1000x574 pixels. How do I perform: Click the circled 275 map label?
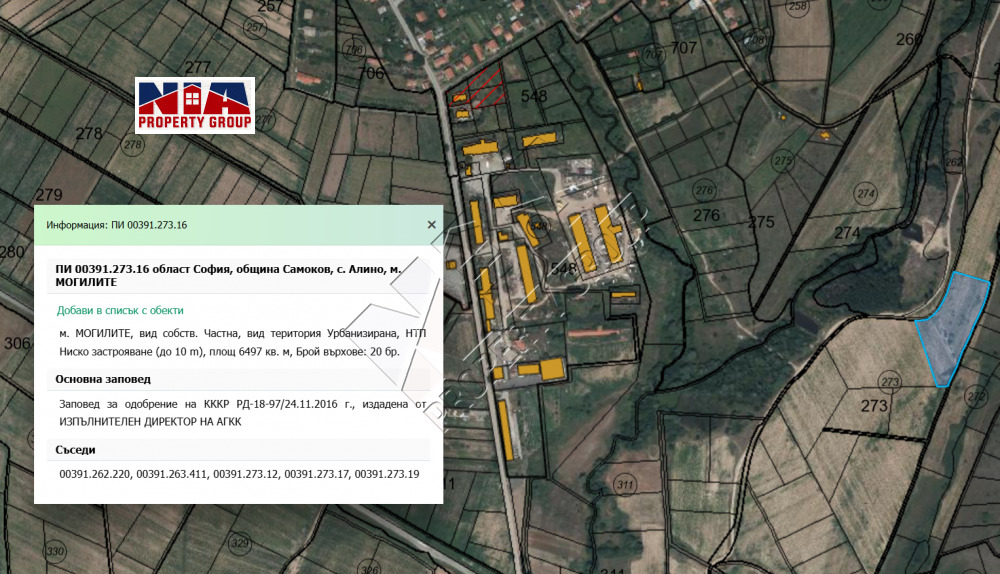[x=783, y=161]
